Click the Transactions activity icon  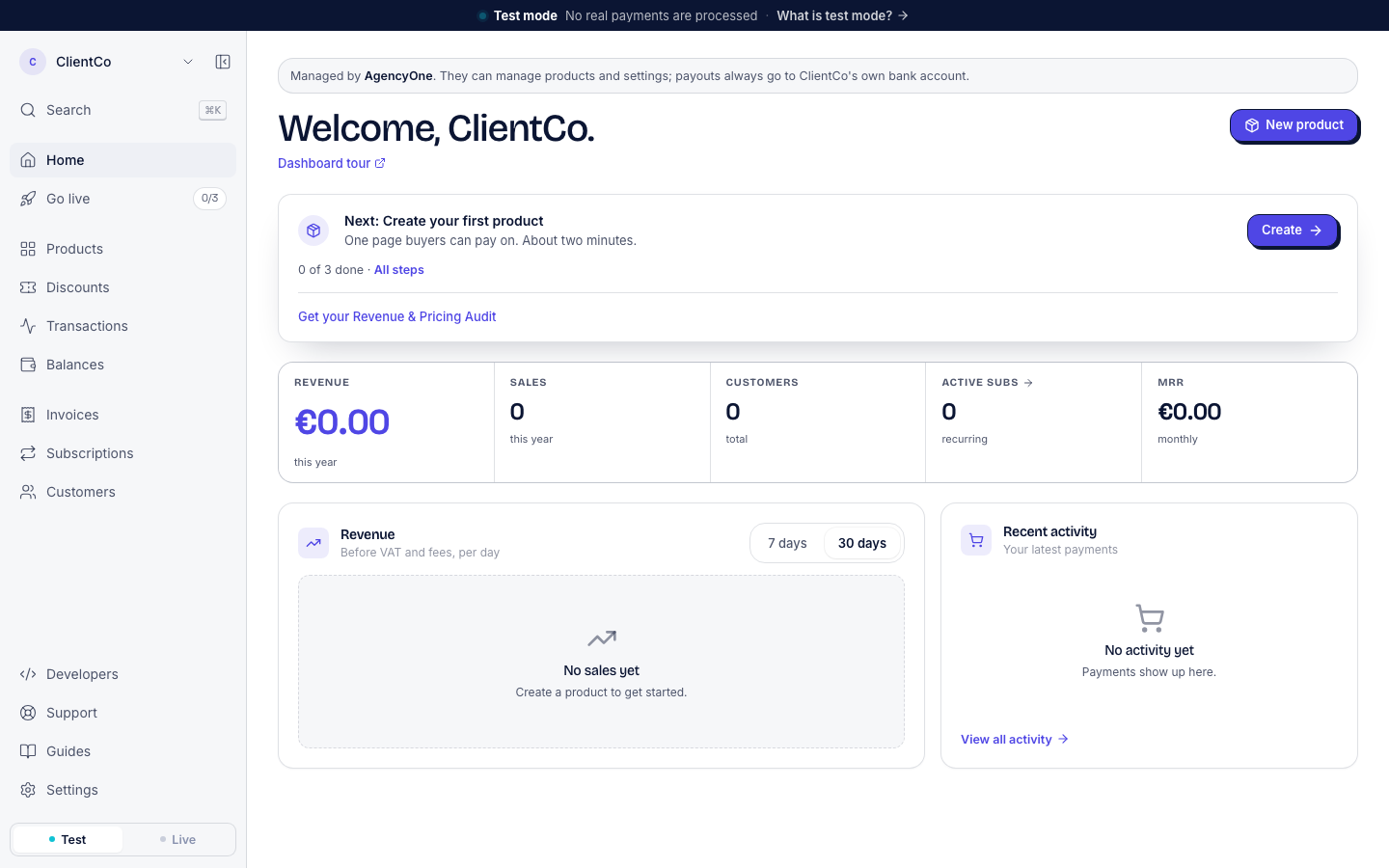click(28, 326)
